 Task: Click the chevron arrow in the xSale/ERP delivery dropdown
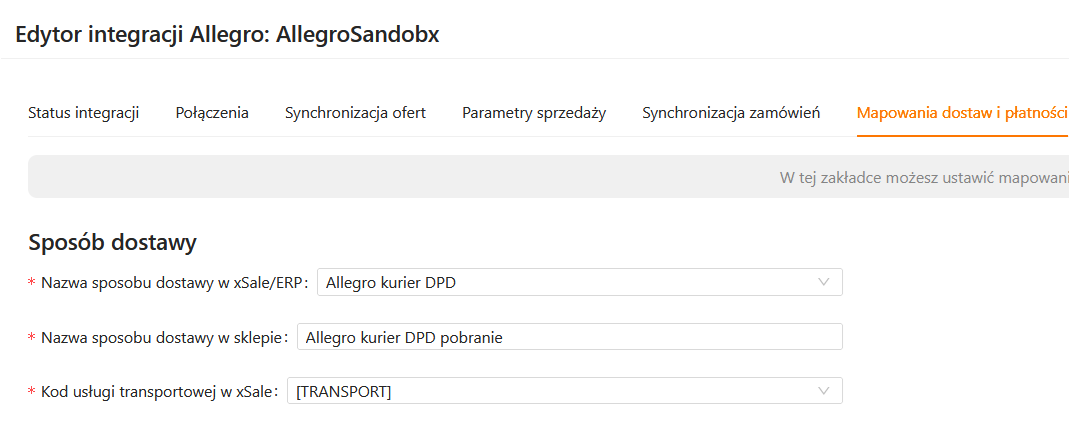coord(824,283)
